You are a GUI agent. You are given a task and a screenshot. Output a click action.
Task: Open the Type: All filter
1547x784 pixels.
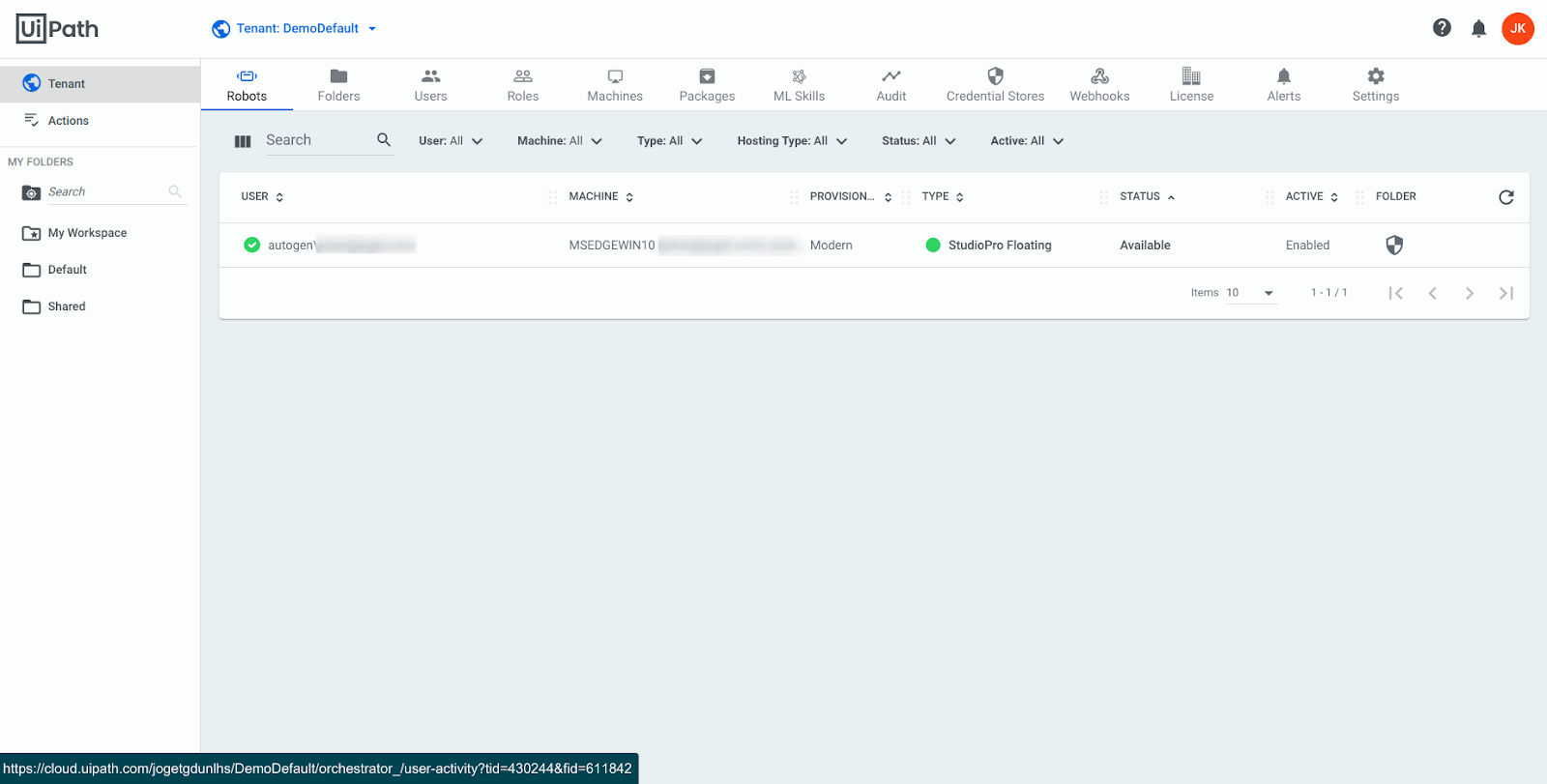pos(669,141)
